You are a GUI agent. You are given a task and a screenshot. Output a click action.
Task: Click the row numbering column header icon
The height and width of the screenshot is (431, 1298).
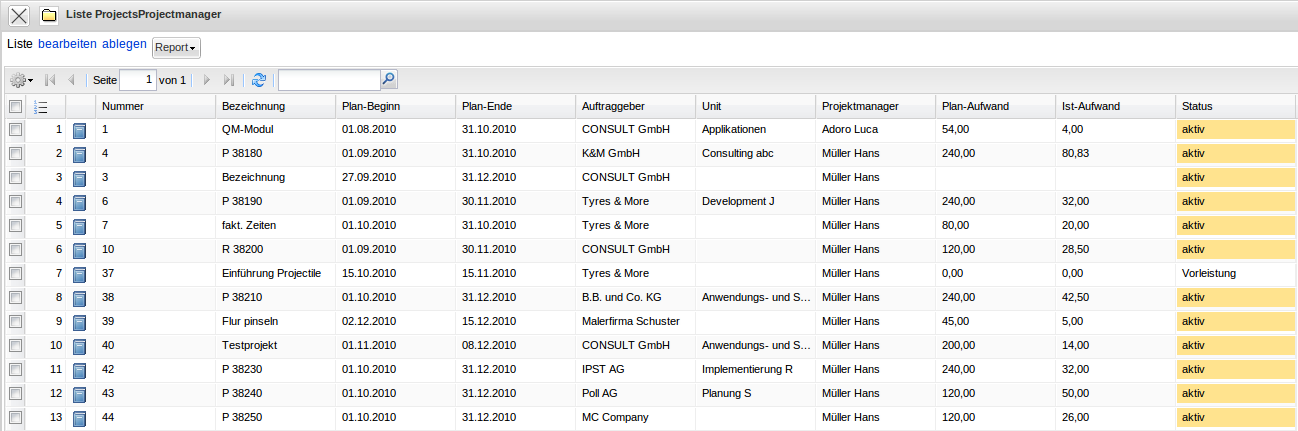coord(41,107)
